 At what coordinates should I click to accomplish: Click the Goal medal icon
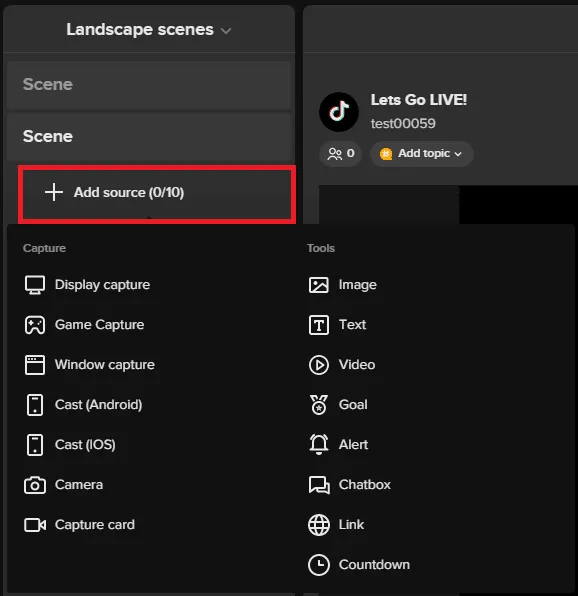[318, 405]
